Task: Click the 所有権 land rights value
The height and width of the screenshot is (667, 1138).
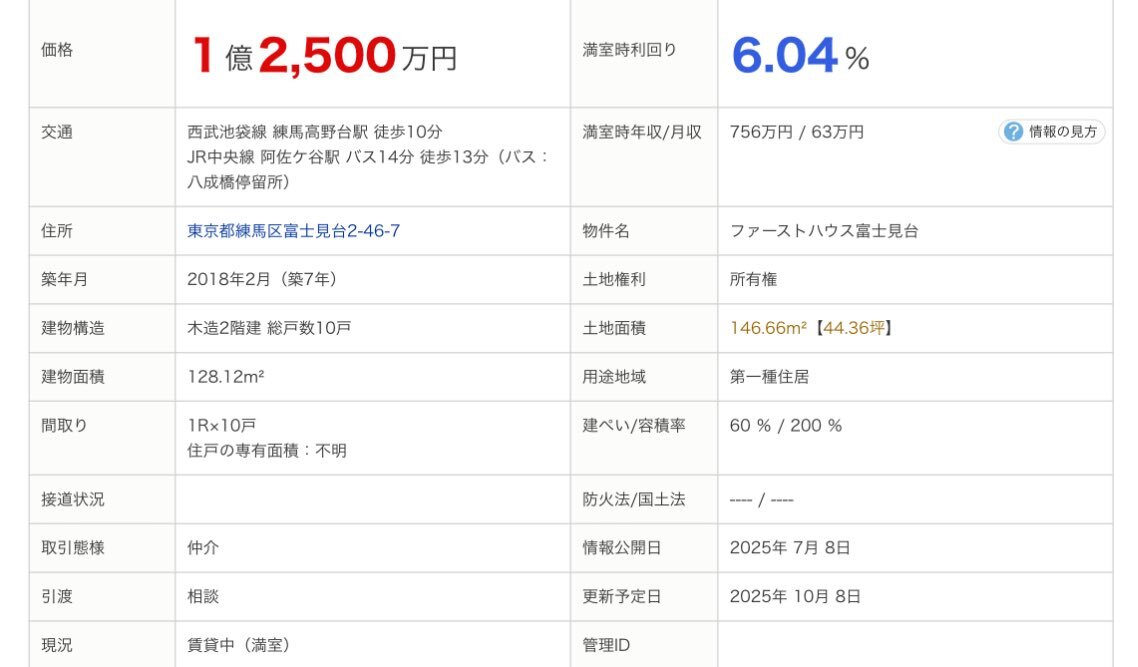Action: [x=753, y=279]
